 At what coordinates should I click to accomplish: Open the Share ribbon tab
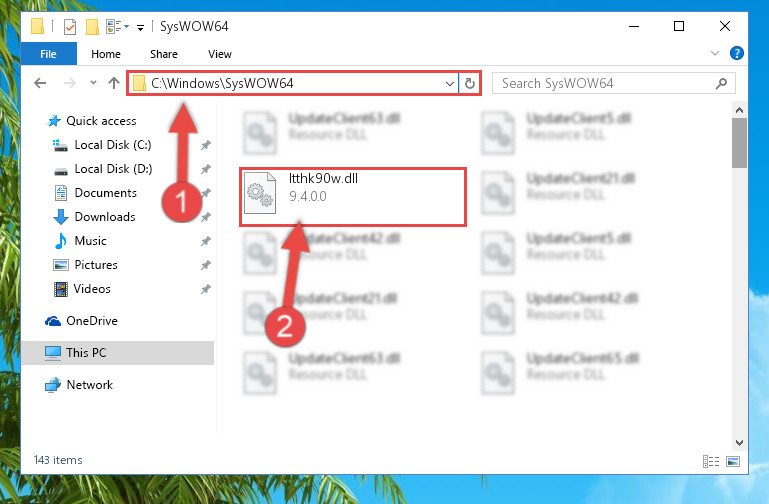(x=164, y=54)
